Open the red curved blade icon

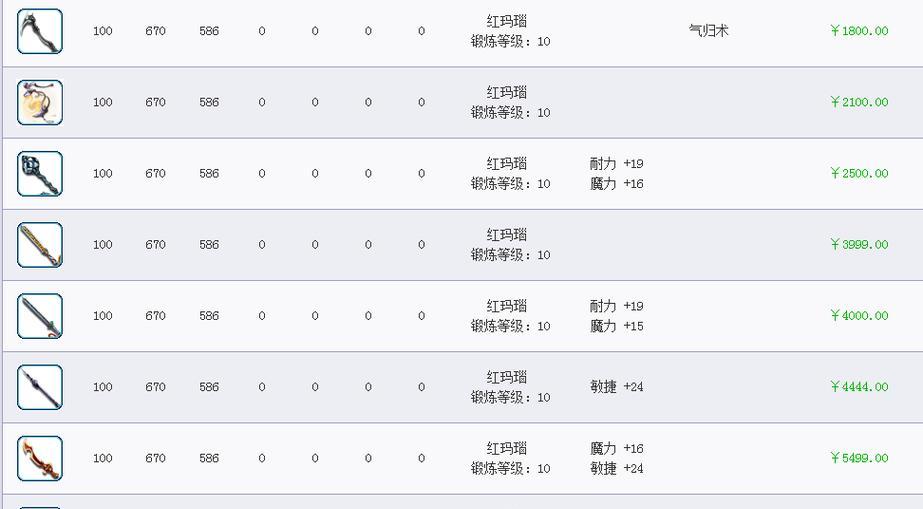pos(39,458)
